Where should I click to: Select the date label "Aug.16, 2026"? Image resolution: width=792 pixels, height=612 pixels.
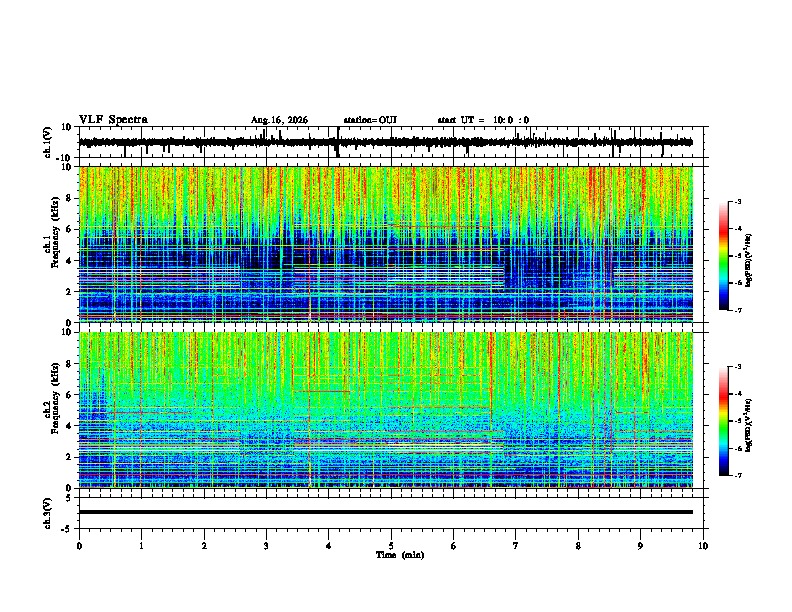[279, 120]
